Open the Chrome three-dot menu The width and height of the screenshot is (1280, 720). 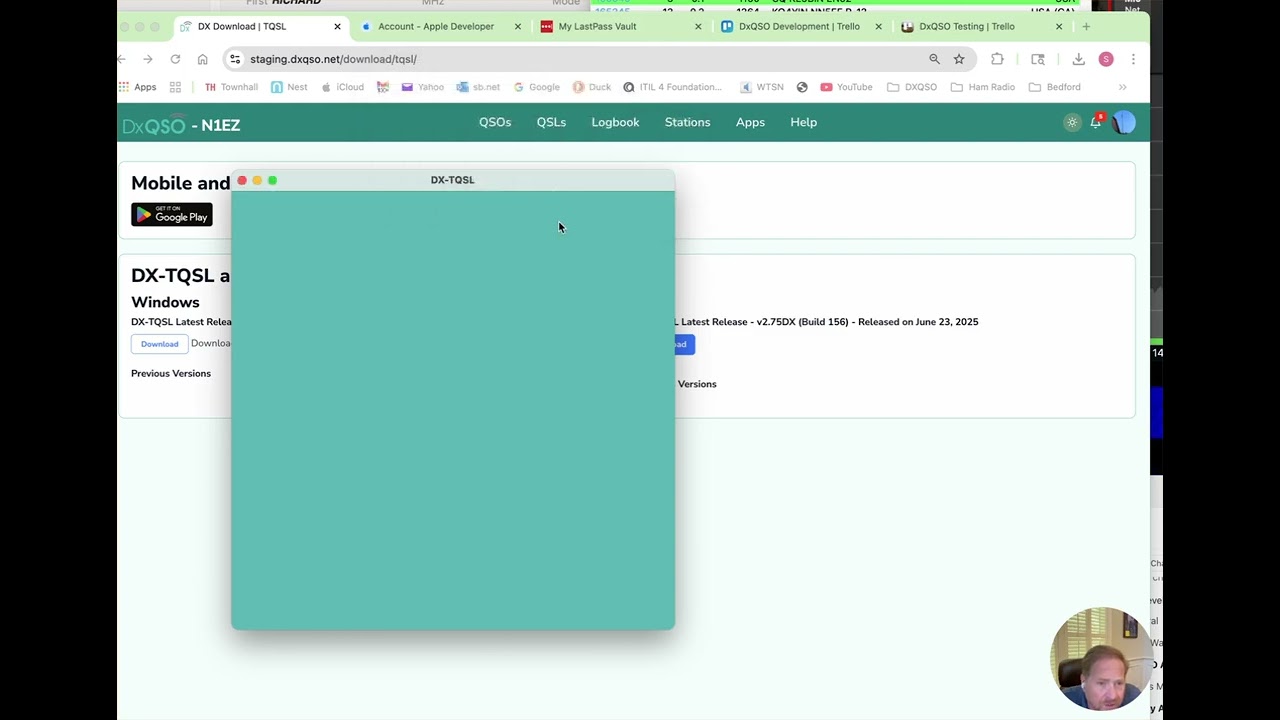click(1133, 59)
